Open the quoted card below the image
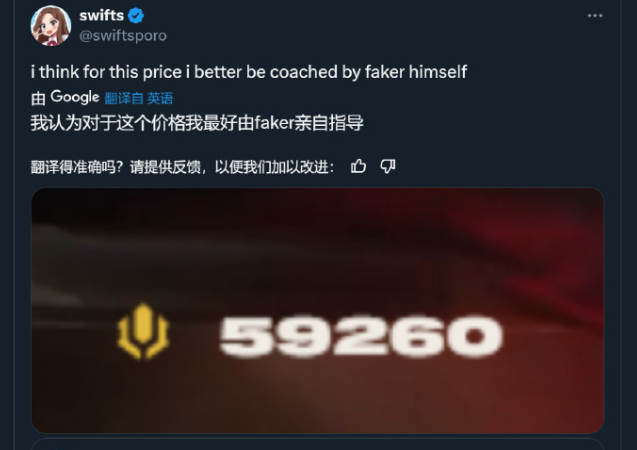Screen dimensions: 637x450 (x=318, y=444)
